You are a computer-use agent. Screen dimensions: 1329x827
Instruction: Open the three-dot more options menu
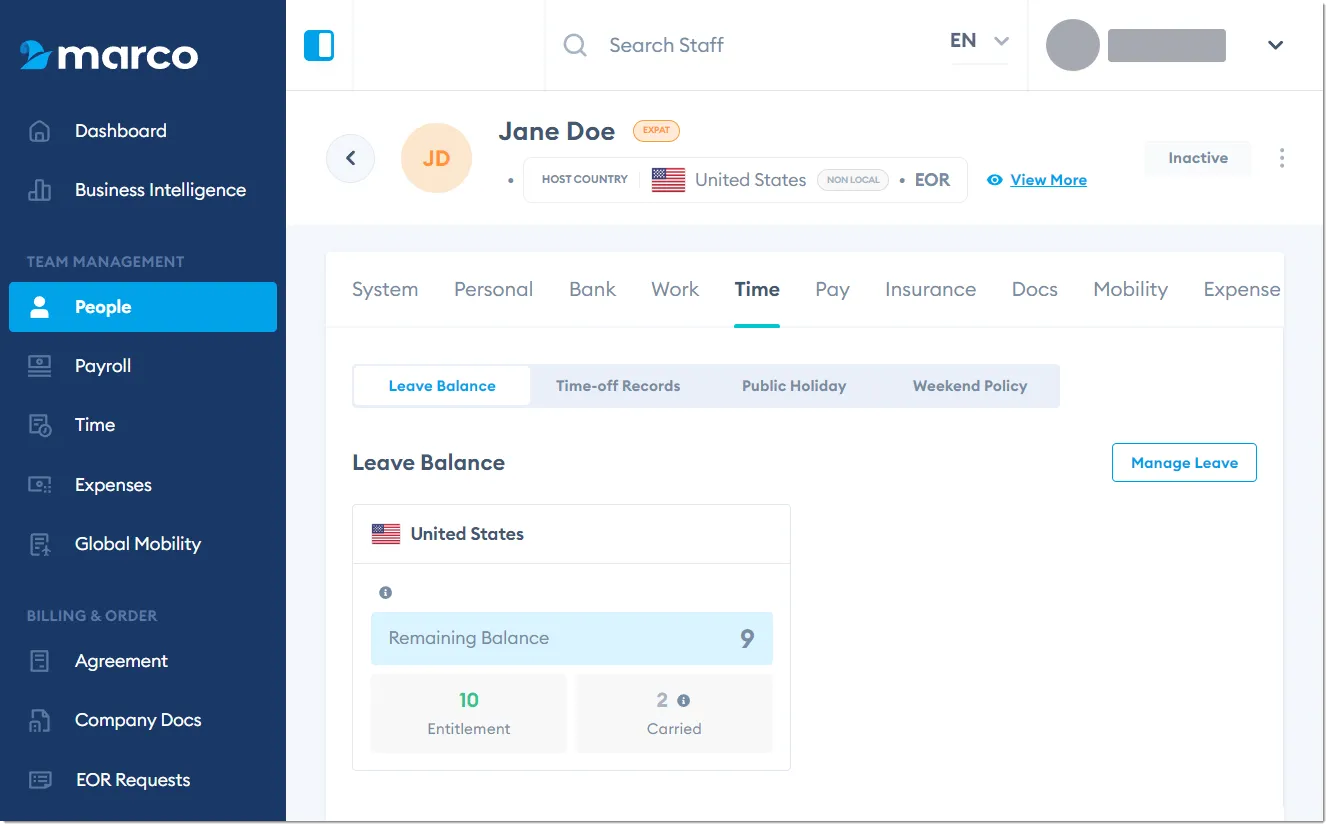[1282, 158]
